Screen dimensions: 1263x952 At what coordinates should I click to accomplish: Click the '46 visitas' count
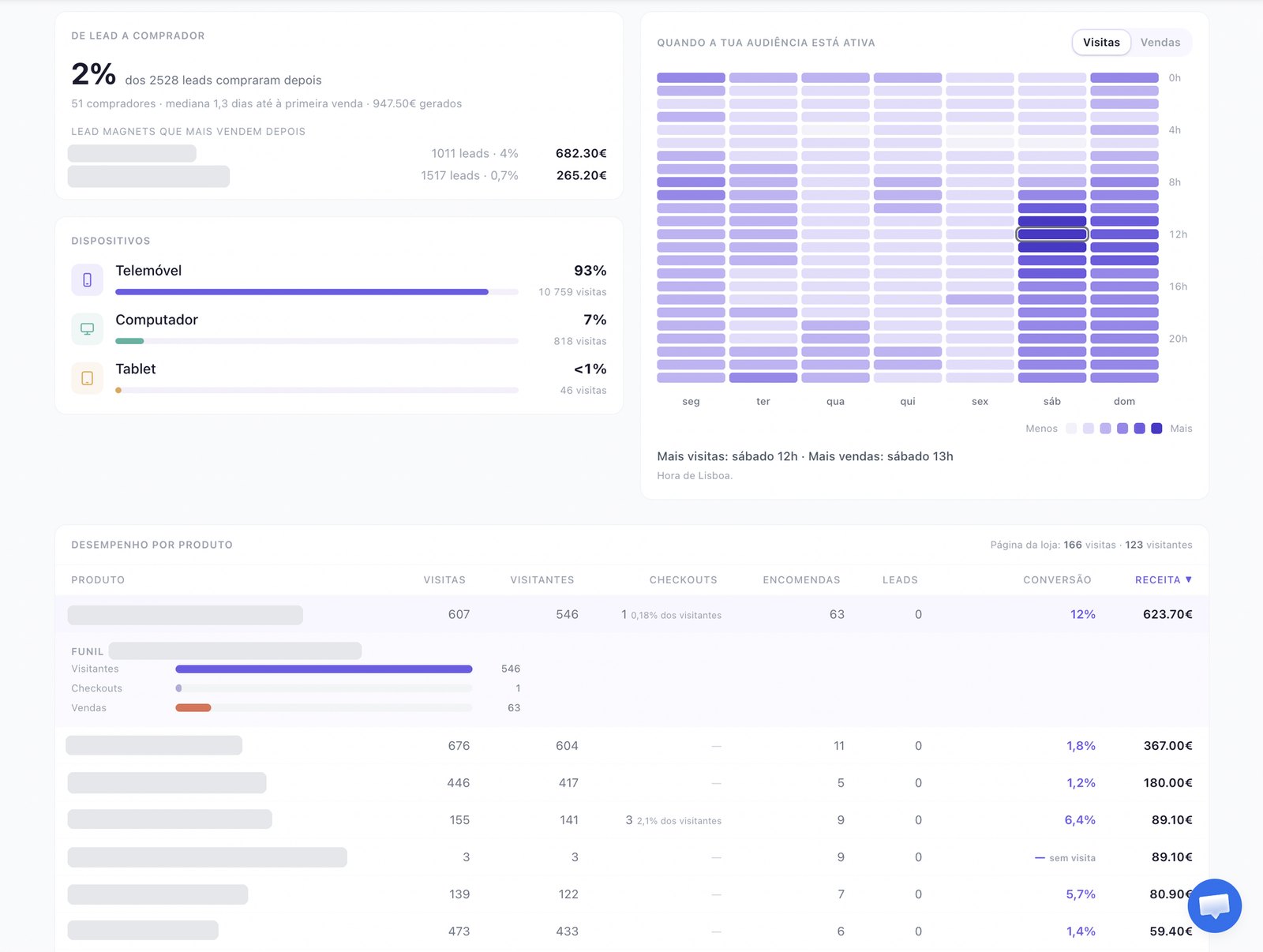click(583, 390)
